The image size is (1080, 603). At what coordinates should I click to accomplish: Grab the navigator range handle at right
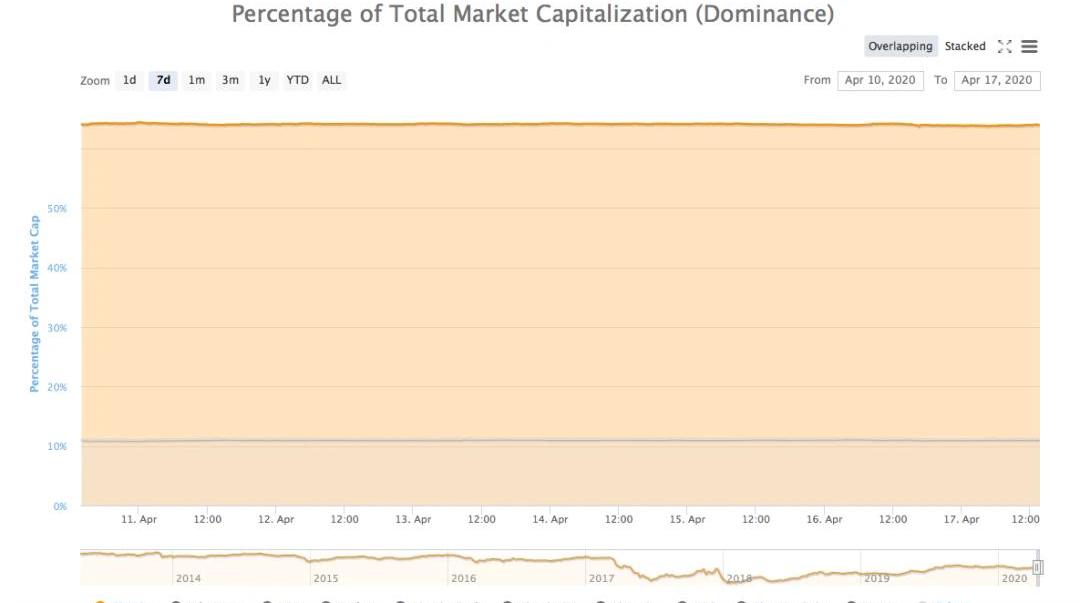tap(1038, 568)
